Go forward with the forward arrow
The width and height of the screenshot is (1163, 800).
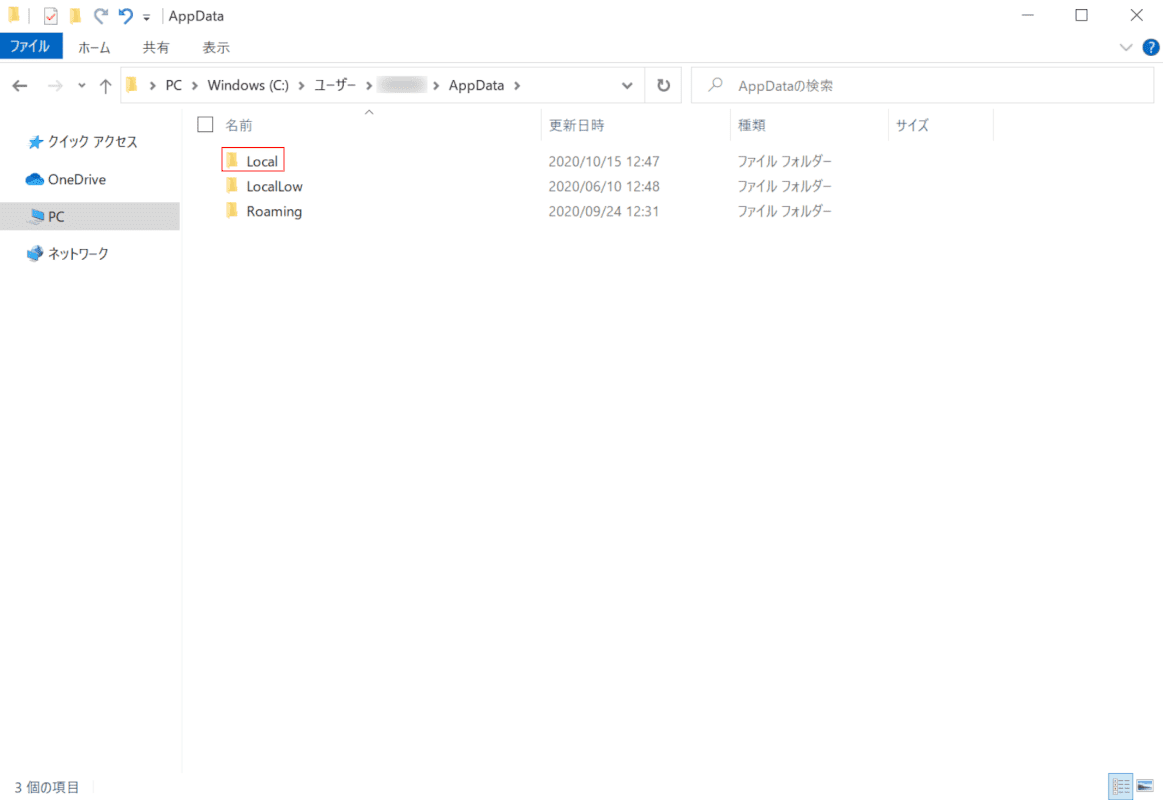(x=55, y=86)
